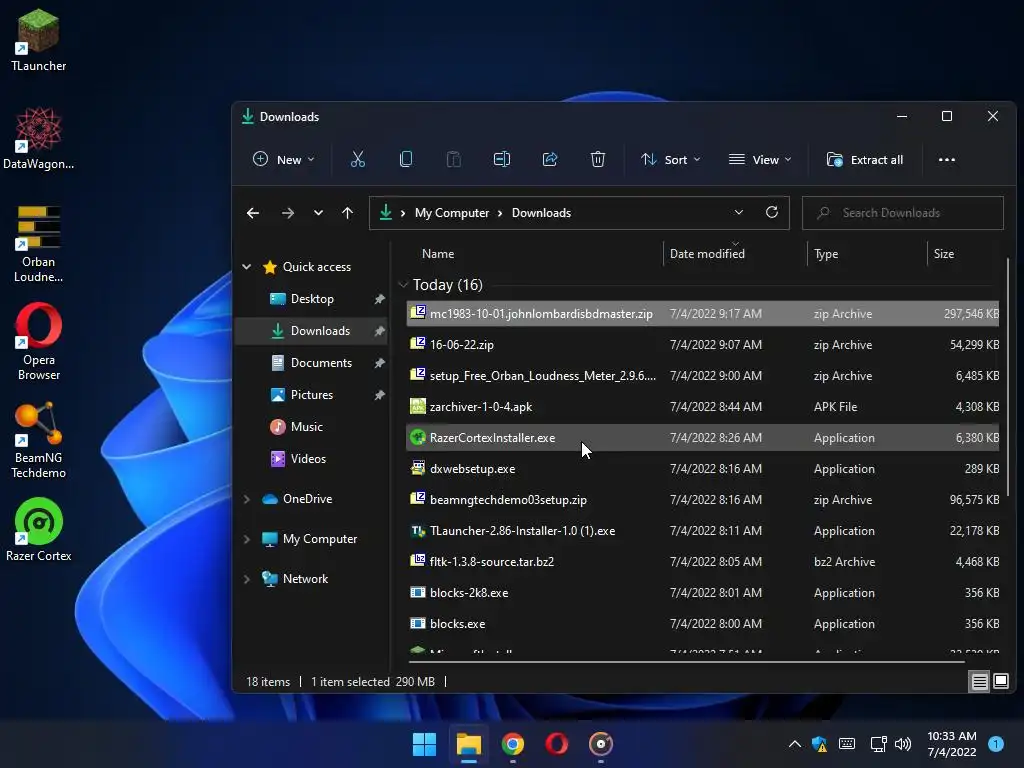The image size is (1024, 768).
Task: Expand My Computer in navigation pane
Action: (247, 539)
